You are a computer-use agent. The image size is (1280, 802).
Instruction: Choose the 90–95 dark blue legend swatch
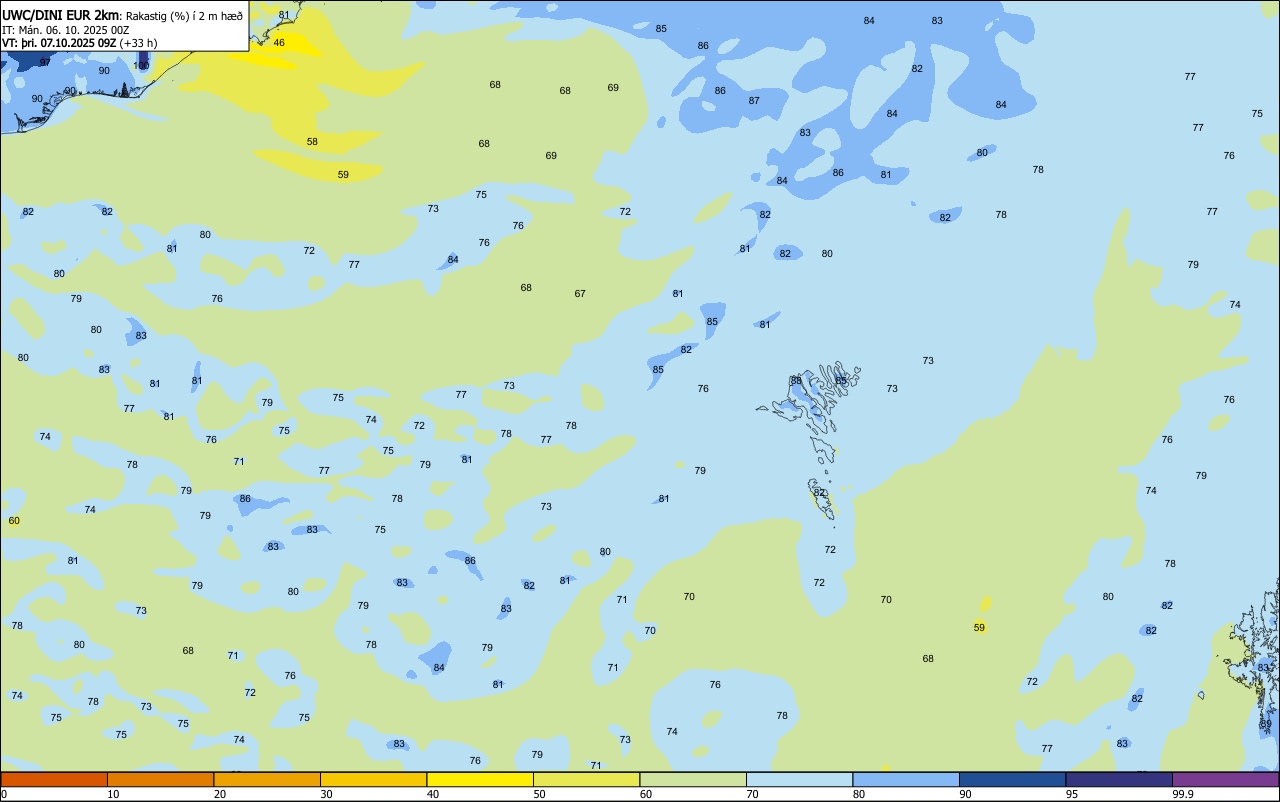(1012, 779)
